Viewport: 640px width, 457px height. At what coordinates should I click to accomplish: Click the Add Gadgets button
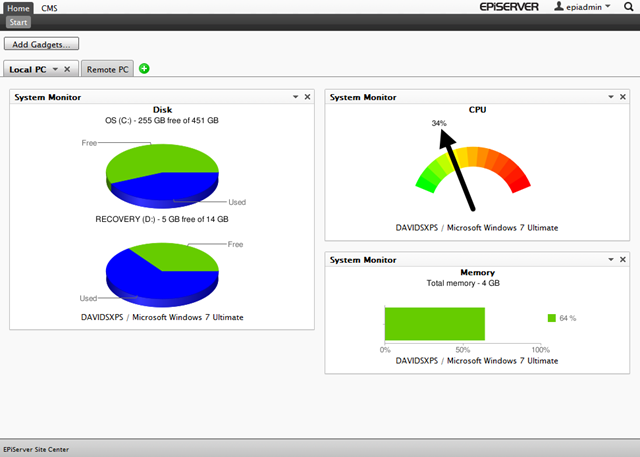(x=42, y=44)
